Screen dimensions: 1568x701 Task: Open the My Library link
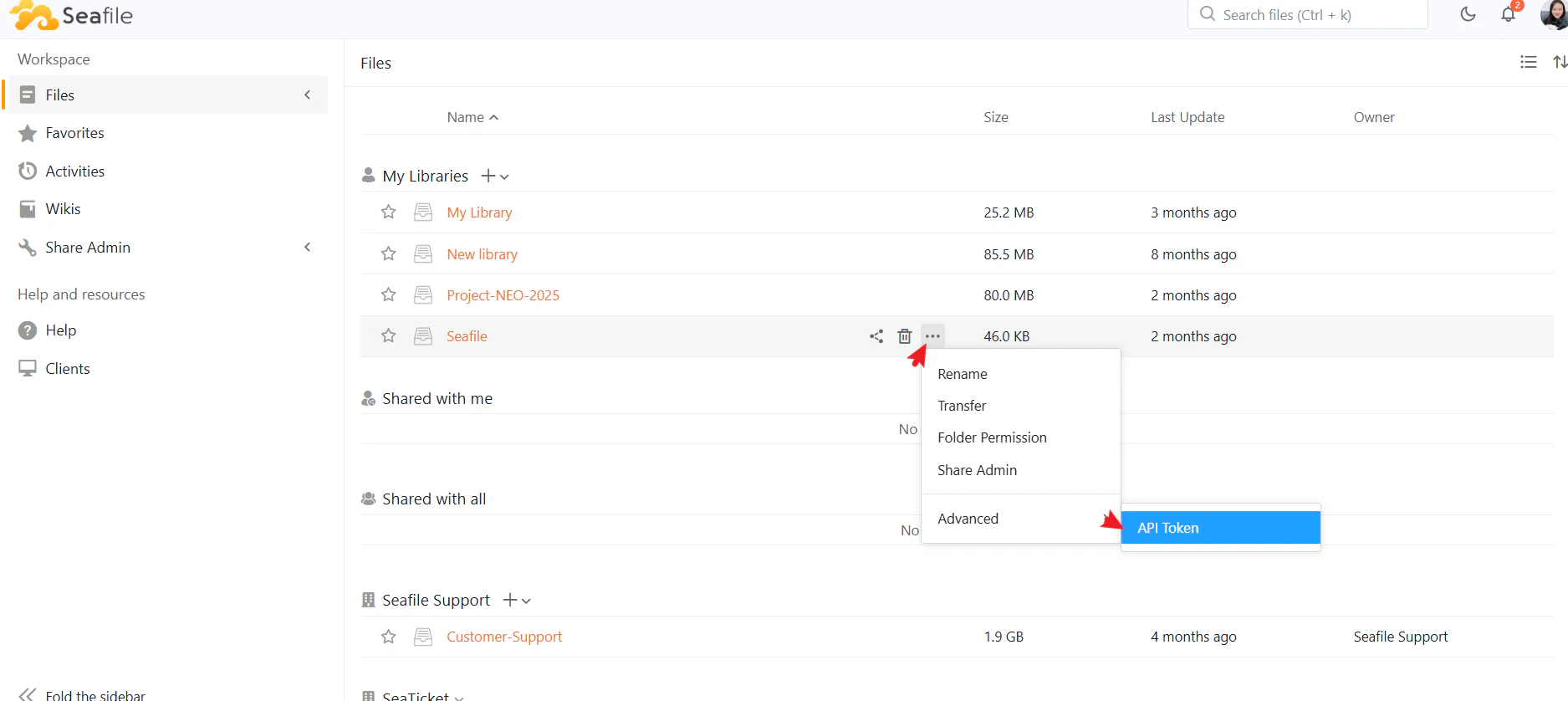(479, 212)
